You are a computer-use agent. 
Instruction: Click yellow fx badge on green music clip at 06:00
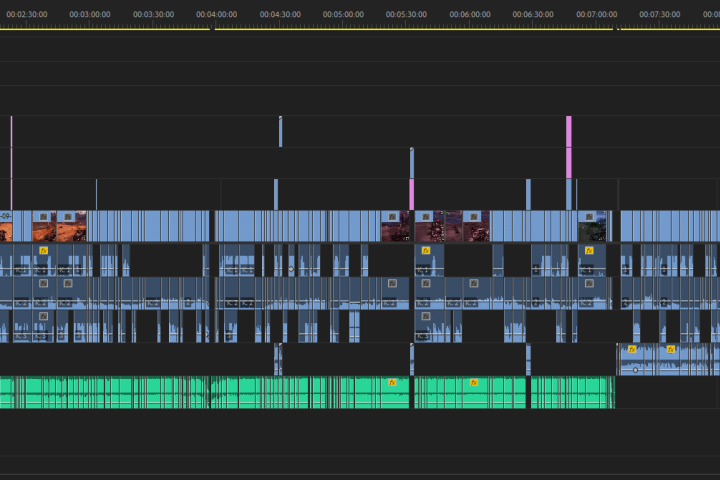point(474,383)
